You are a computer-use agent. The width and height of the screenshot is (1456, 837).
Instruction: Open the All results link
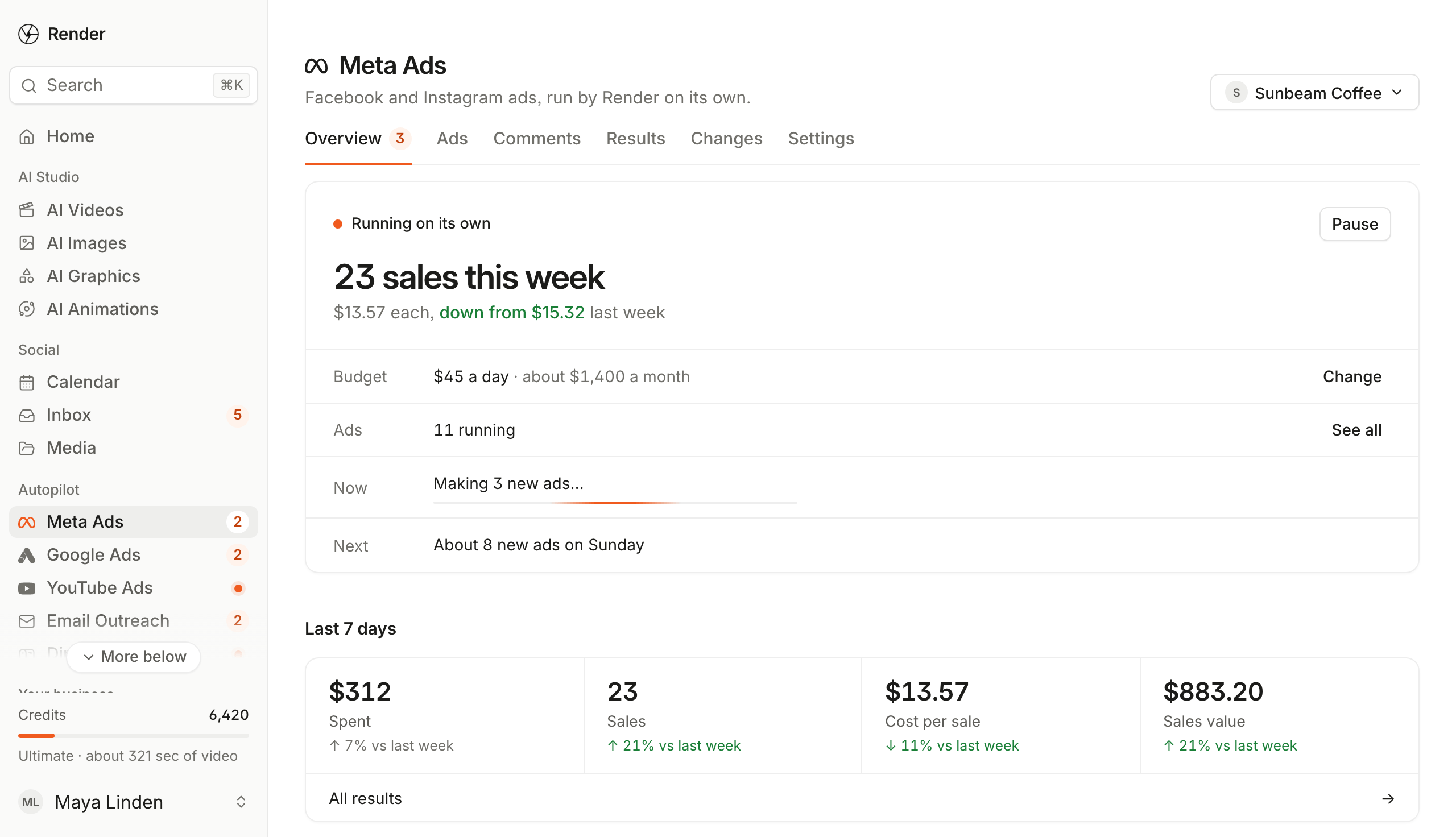[x=862, y=798]
